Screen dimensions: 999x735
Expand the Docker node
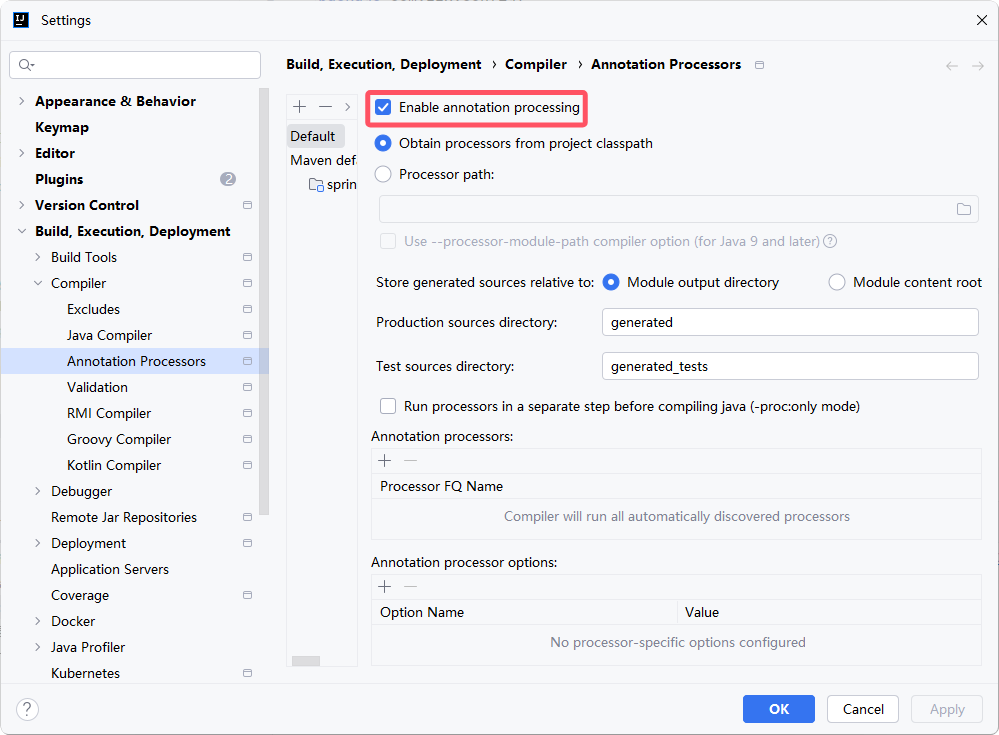38,621
